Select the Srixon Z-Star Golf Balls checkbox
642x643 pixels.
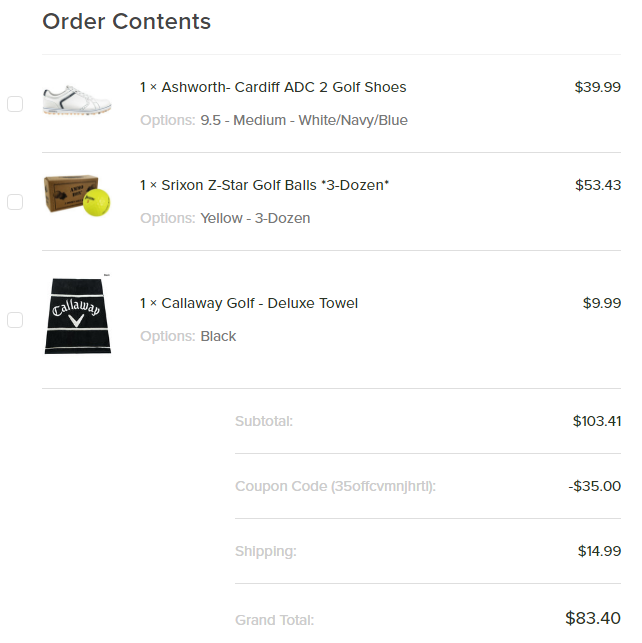pyautogui.click(x=15, y=202)
